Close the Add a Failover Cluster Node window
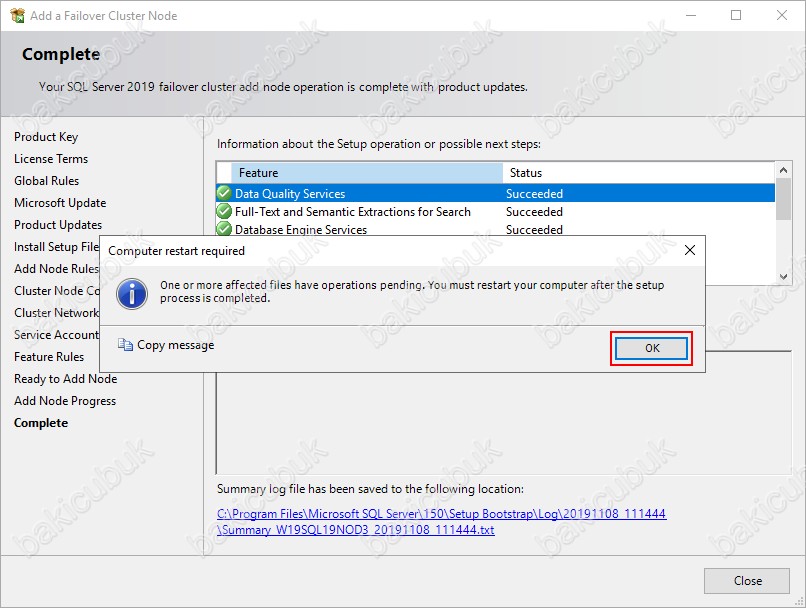The height and width of the screenshot is (608, 806). point(782,15)
